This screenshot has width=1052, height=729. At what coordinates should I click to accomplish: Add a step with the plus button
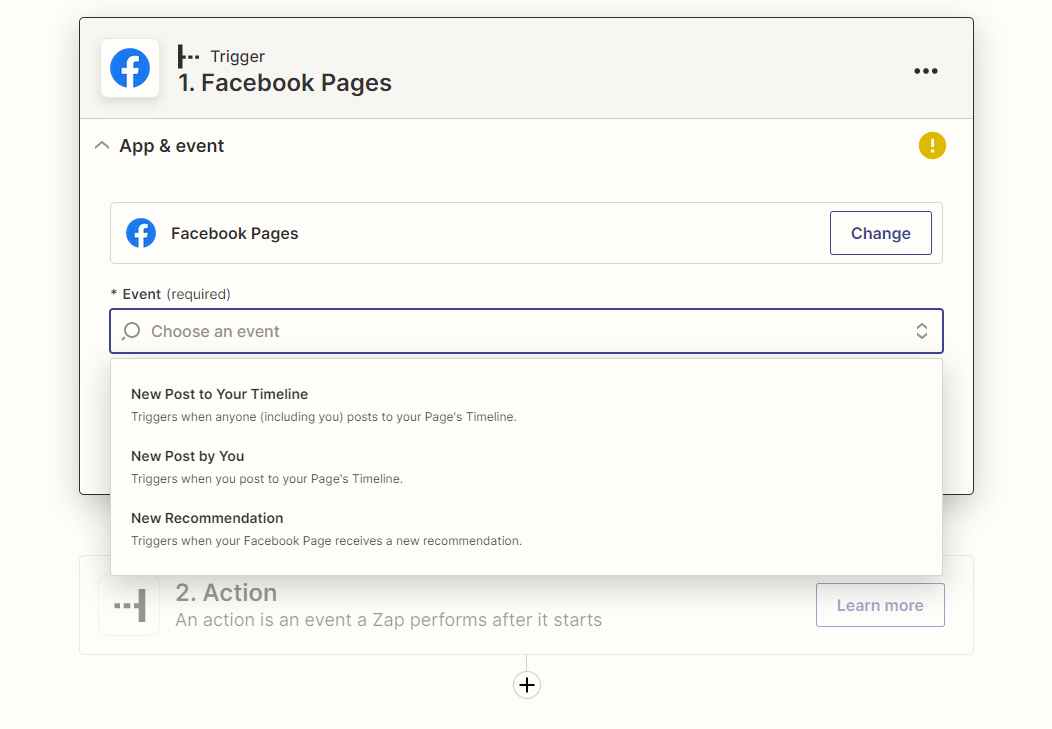(x=527, y=685)
